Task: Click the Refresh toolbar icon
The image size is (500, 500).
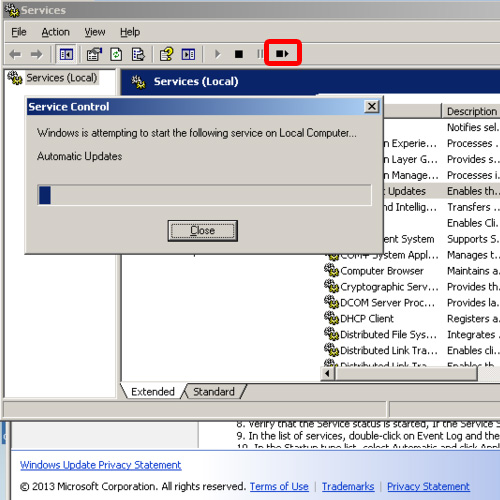Action: click(x=116, y=54)
